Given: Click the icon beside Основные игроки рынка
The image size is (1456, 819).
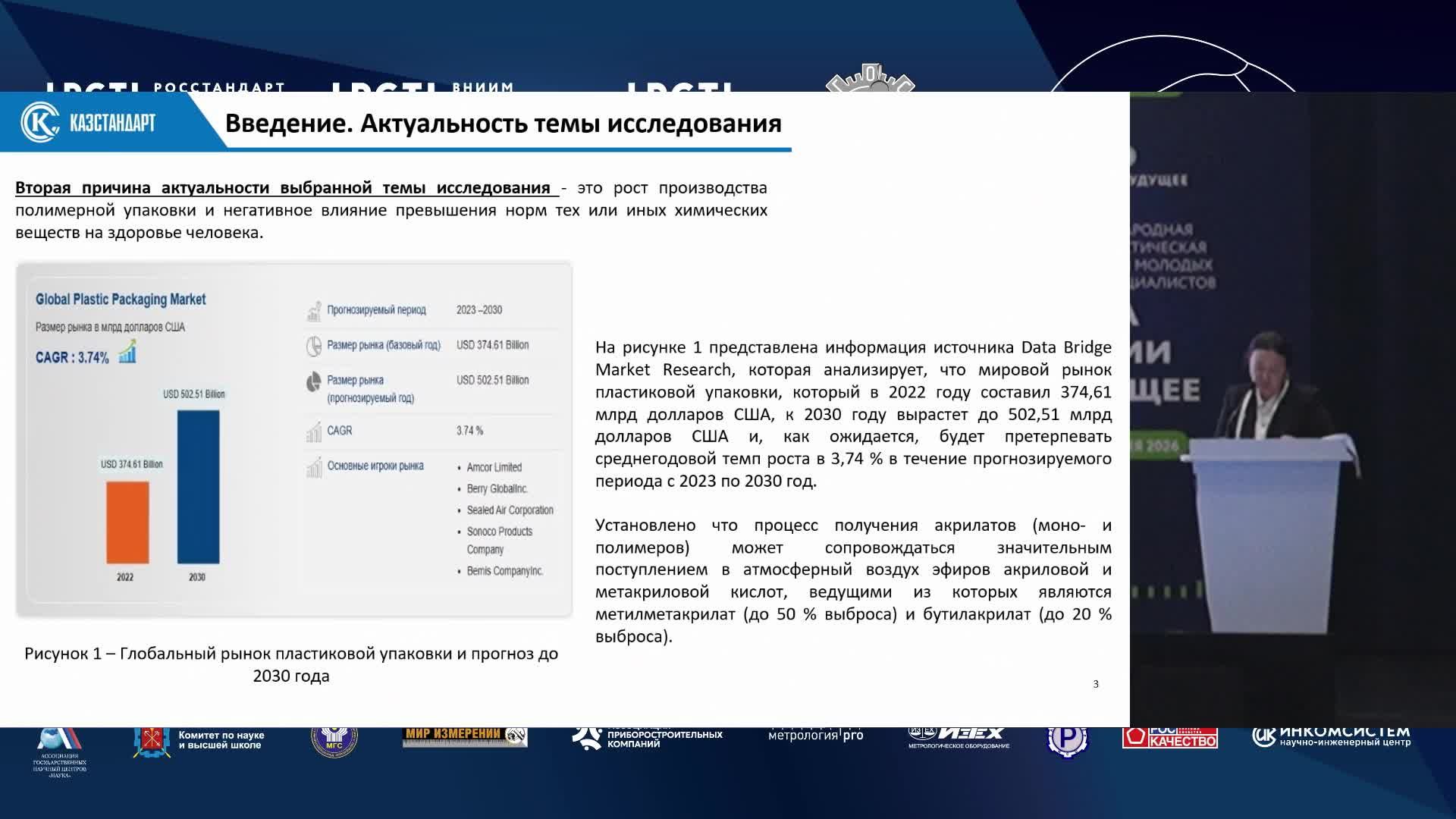Looking at the screenshot, I should pyautogui.click(x=314, y=467).
